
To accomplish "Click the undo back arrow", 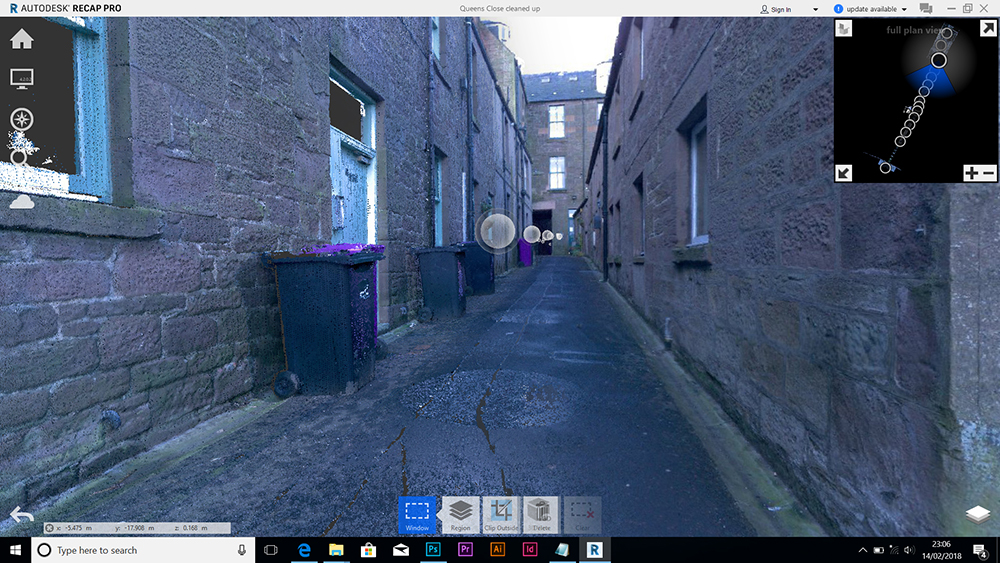I will click(21, 514).
